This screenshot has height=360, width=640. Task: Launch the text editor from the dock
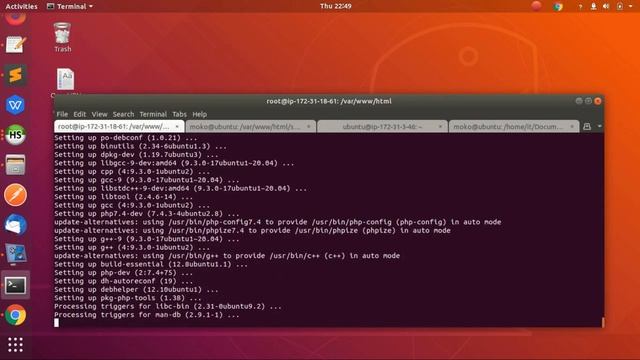[x=16, y=44]
